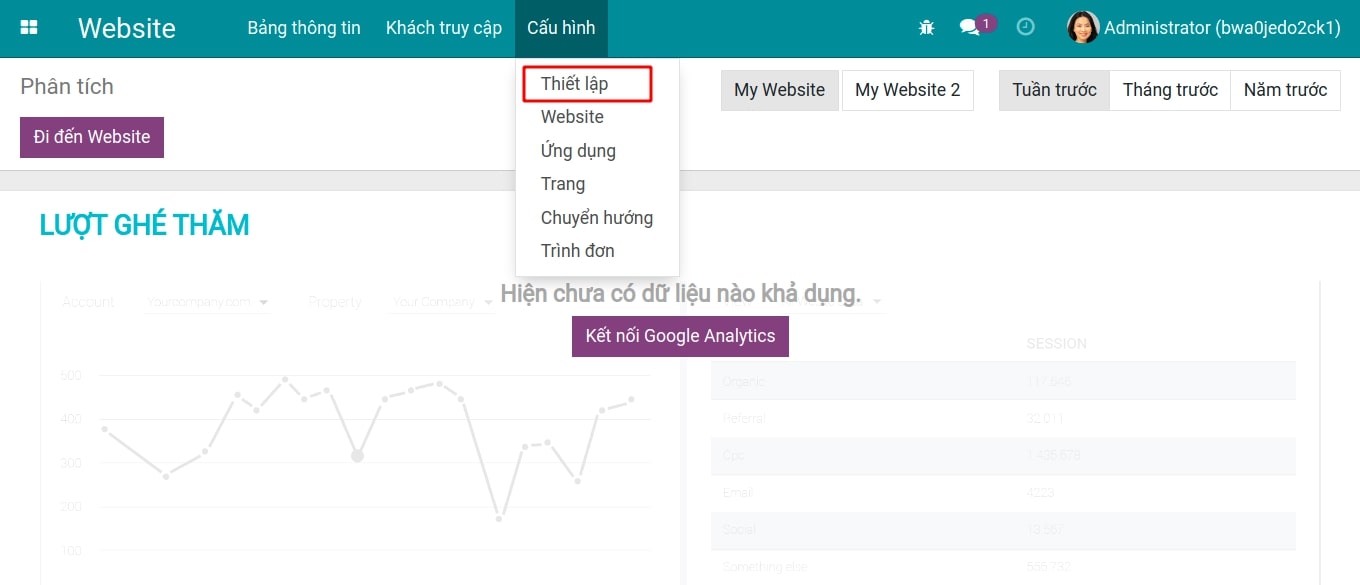Expand the dropdown beside the empty data message
This screenshot has width=1360, height=585.
[875, 303]
